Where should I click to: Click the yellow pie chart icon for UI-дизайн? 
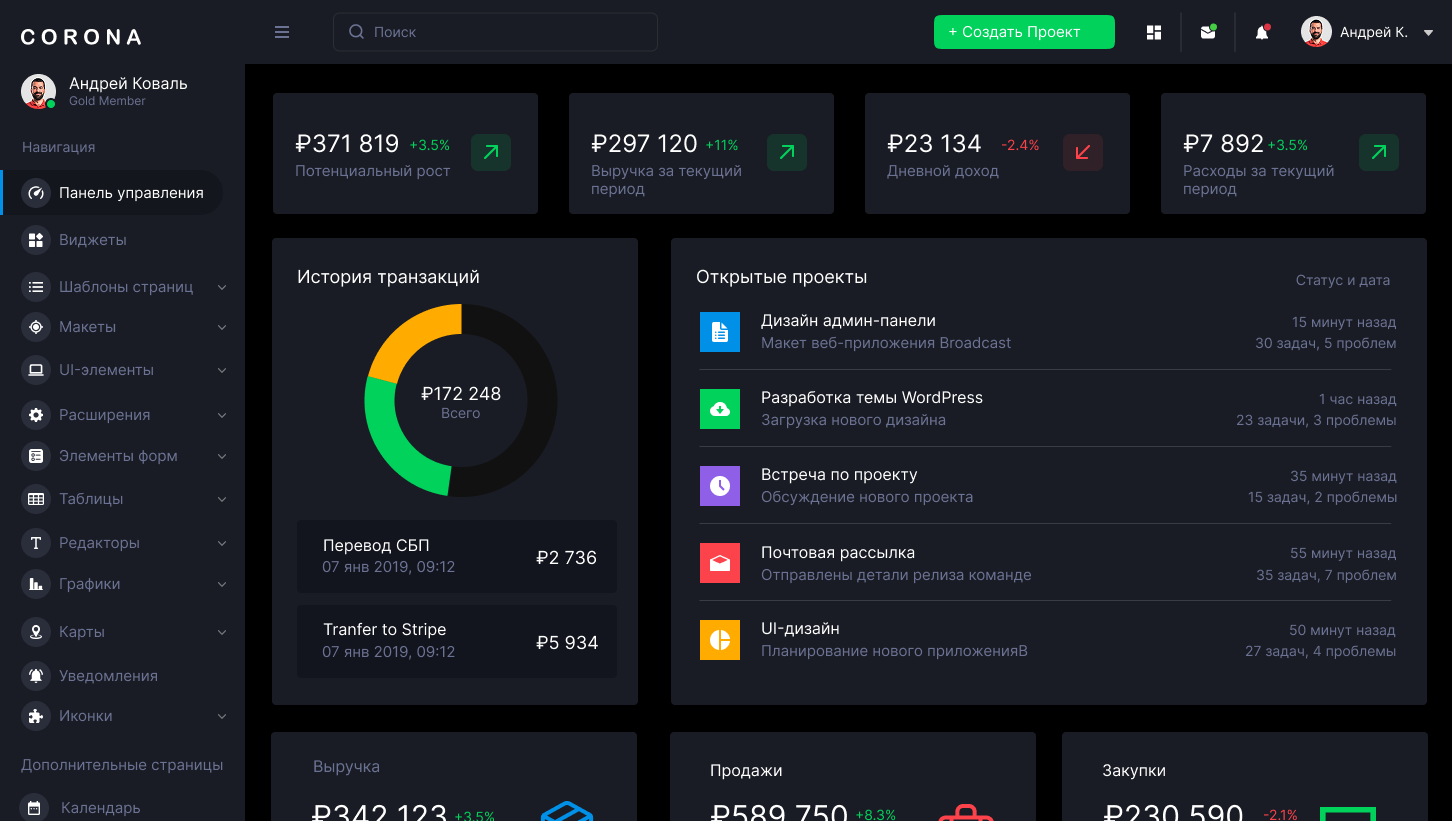point(720,640)
